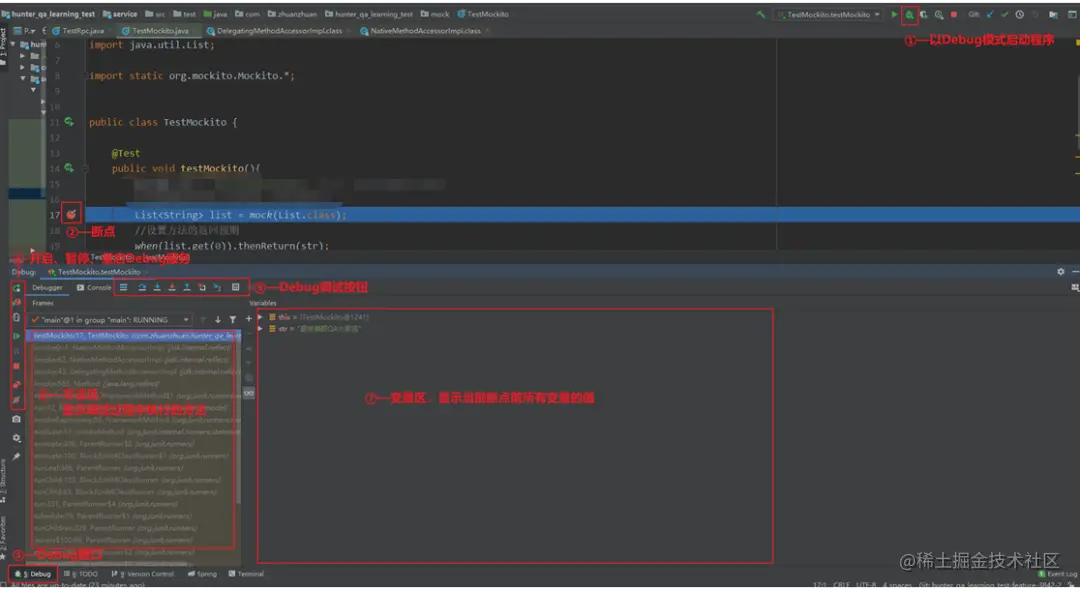The height and width of the screenshot is (591, 1080).
Task: Open the TODO tool window
Action: click(81, 574)
